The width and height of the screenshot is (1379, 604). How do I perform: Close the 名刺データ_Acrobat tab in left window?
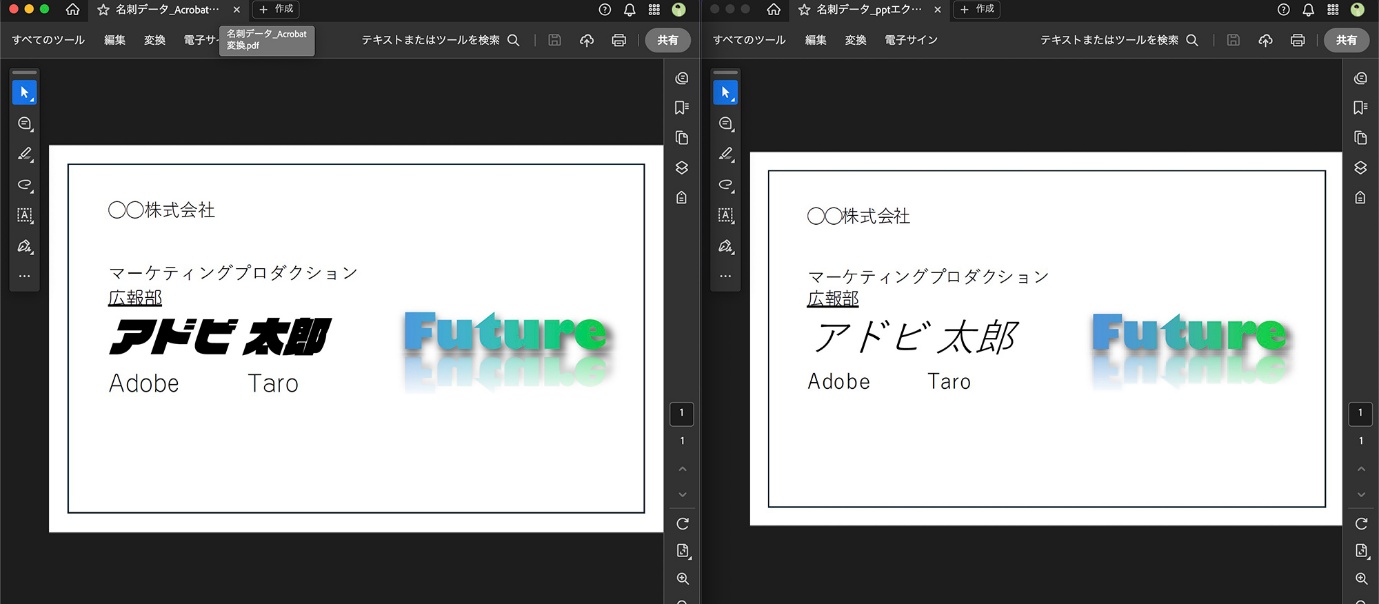pyautogui.click(x=236, y=9)
